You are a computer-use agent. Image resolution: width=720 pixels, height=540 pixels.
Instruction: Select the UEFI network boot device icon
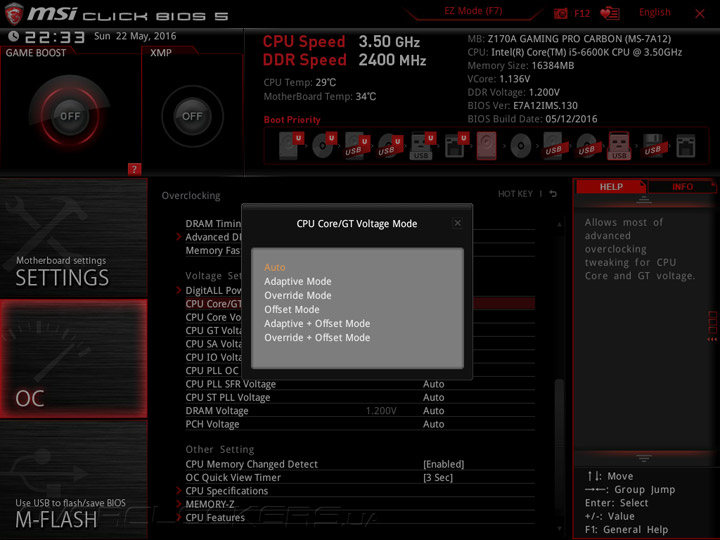pyautogui.click(x=456, y=146)
